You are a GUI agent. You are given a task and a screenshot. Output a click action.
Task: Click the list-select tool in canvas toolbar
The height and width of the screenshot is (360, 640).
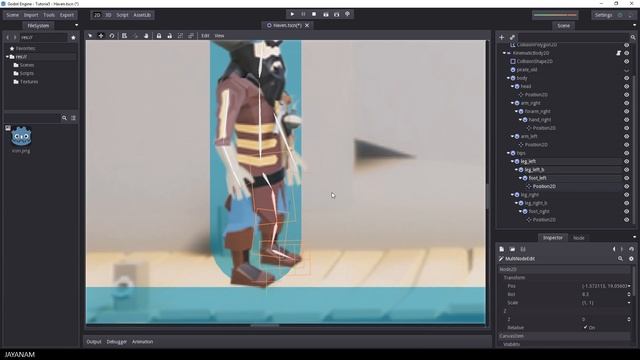pyautogui.click(x=124, y=36)
